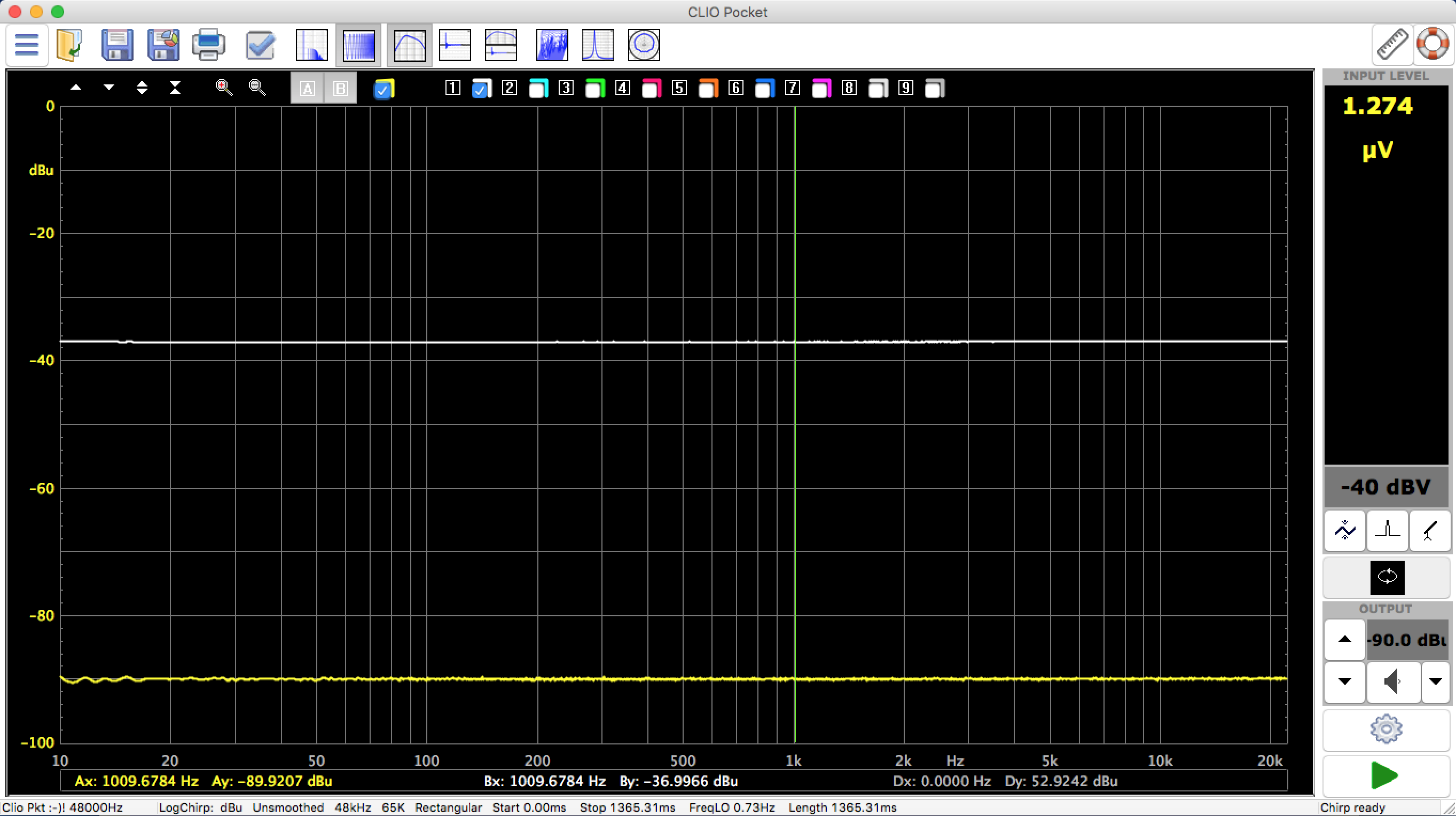Increase output level with up arrow
Screen dimensions: 1456x816
(x=1345, y=640)
